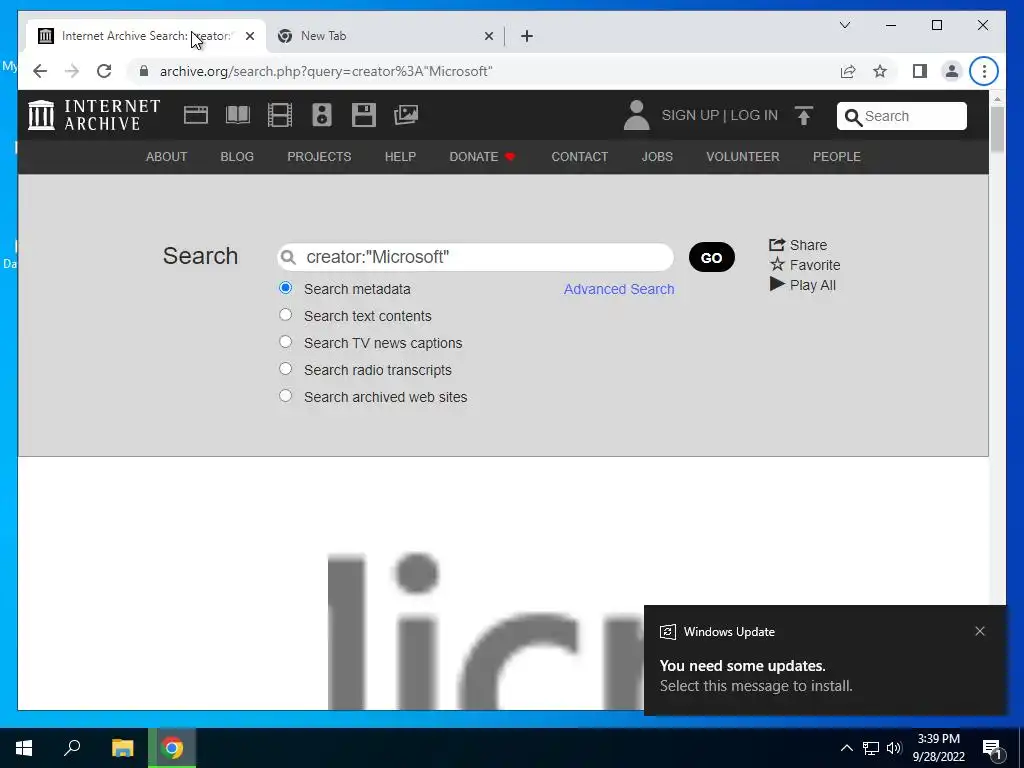Switch to the Internet Archive Search tab
The width and height of the screenshot is (1024, 768).
point(146,36)
